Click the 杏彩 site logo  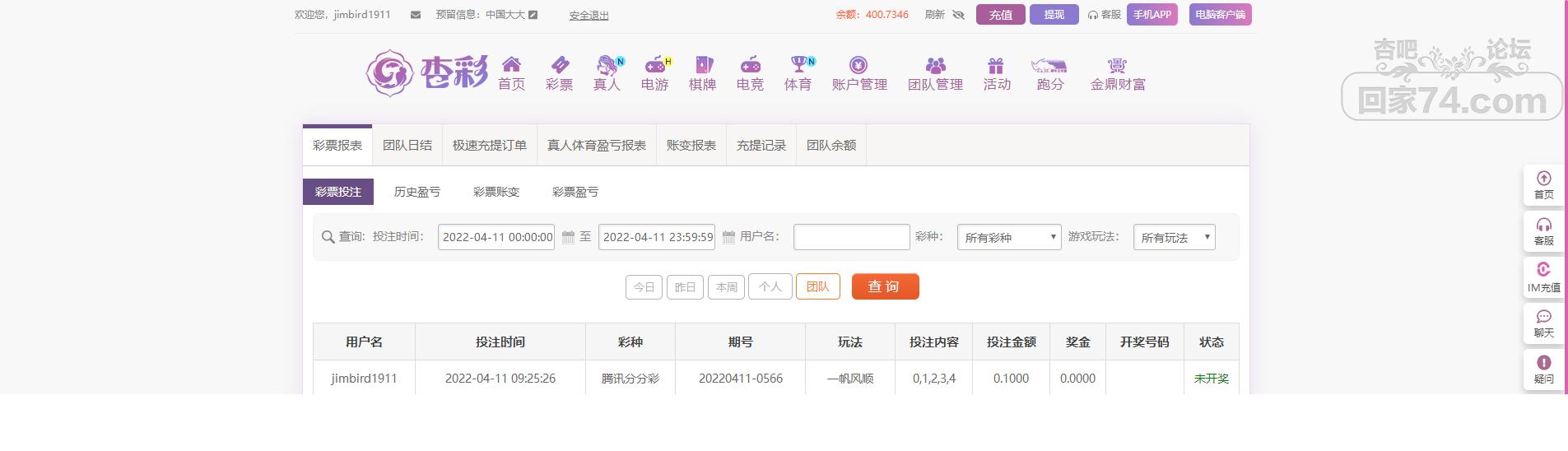[x=426, y=72]
